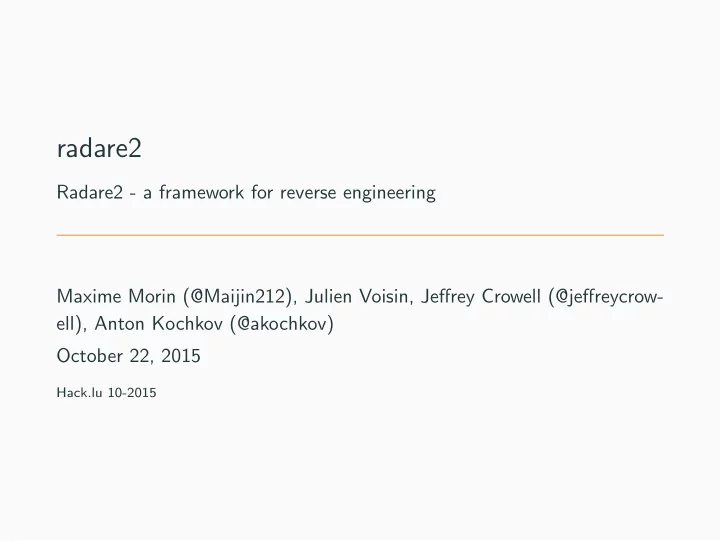Select the author name Anton Kochkov
Image resolution: width=720 pixels, height=541 pixels.
tap(159, 324)
